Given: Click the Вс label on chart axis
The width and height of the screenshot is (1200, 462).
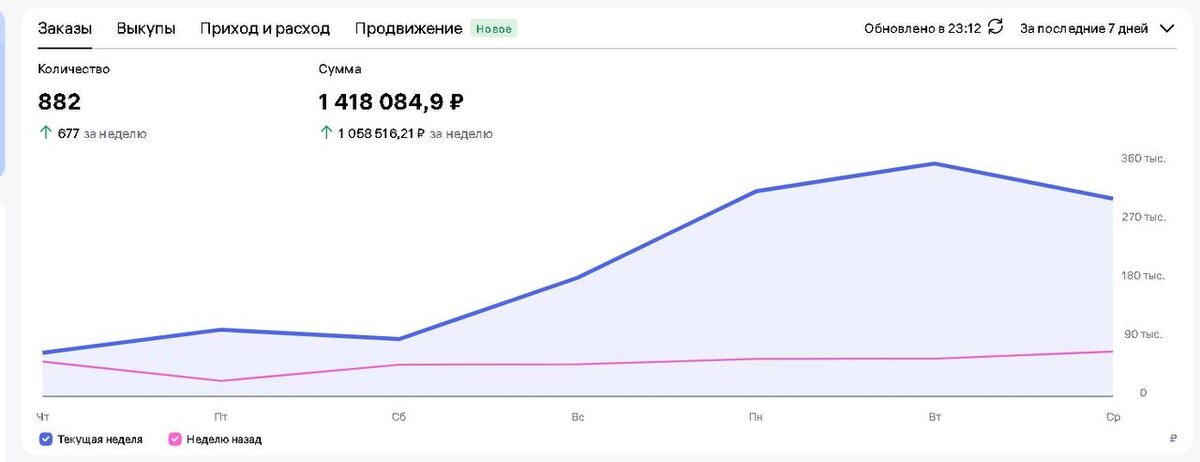Looking at the screenshot, I should (x=578, y=416).
